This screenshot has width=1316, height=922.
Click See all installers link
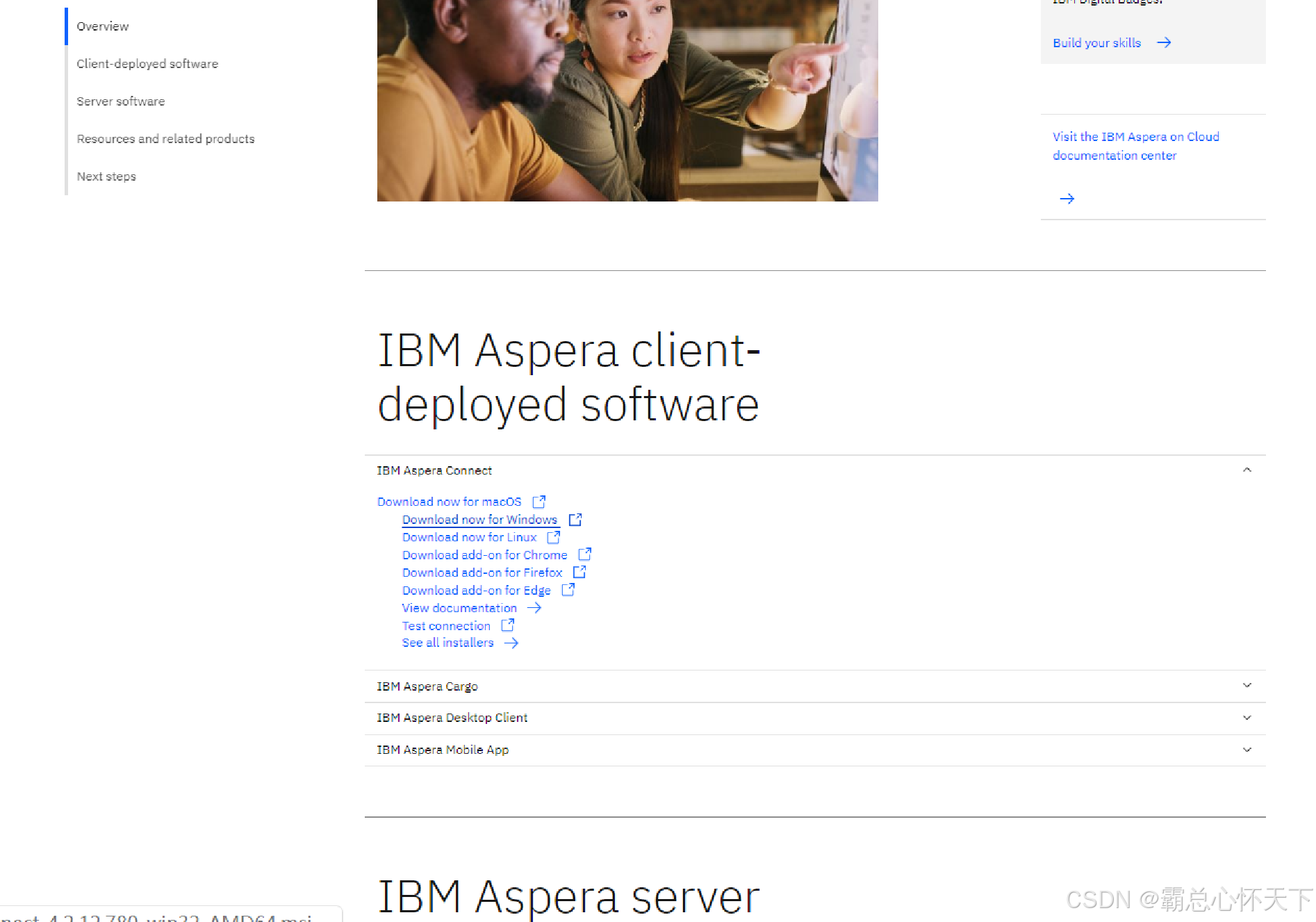(447, 643)
